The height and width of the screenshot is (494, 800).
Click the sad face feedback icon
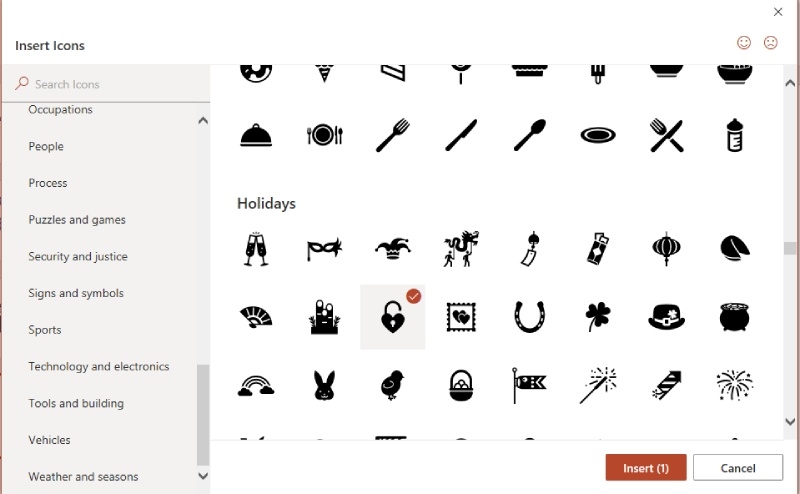[x=770, y=43]
